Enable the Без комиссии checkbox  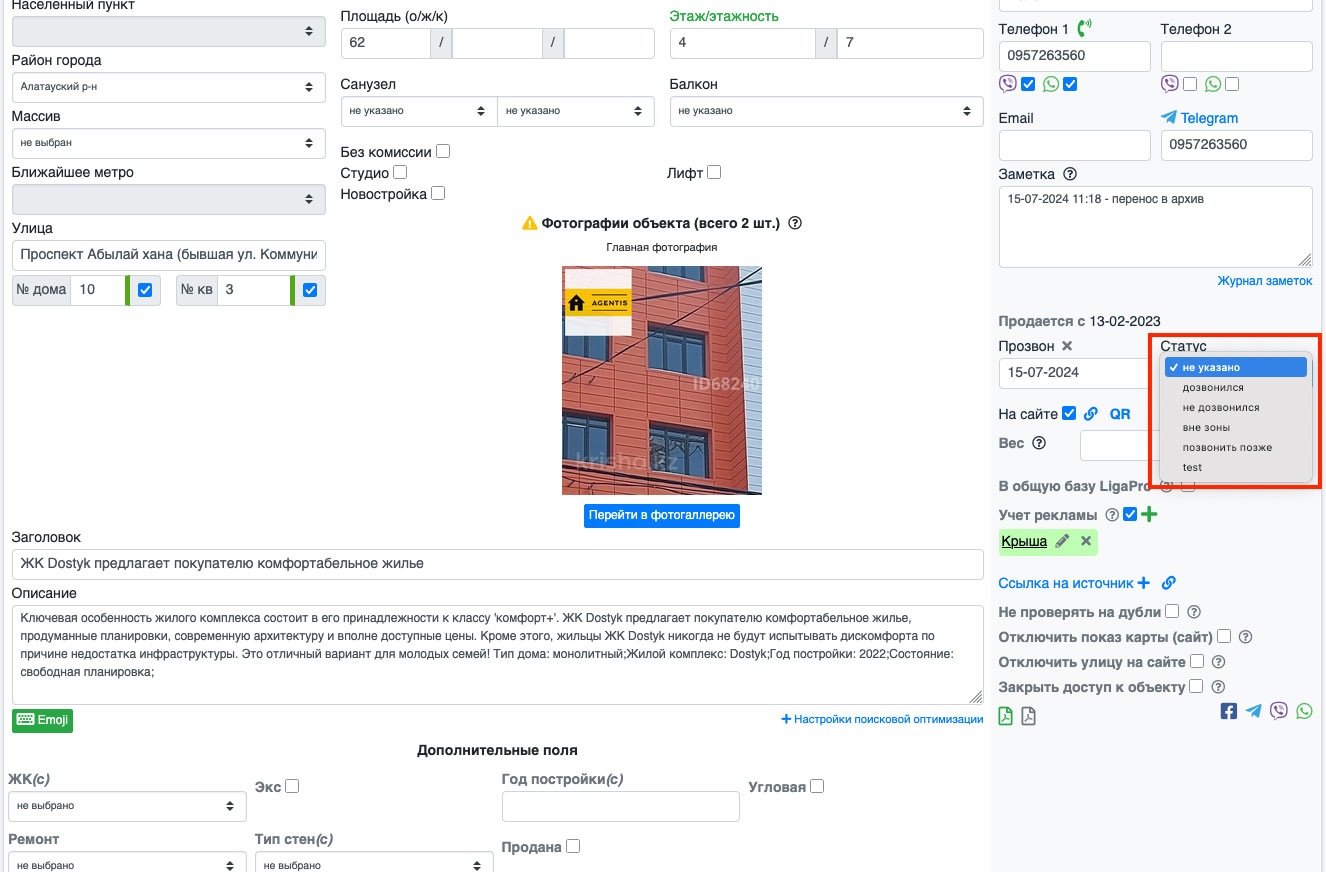point(443,152)
